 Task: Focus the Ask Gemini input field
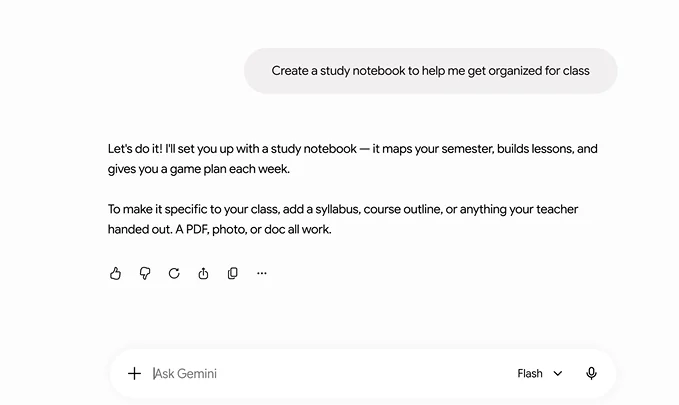click(x=329, y=373)
